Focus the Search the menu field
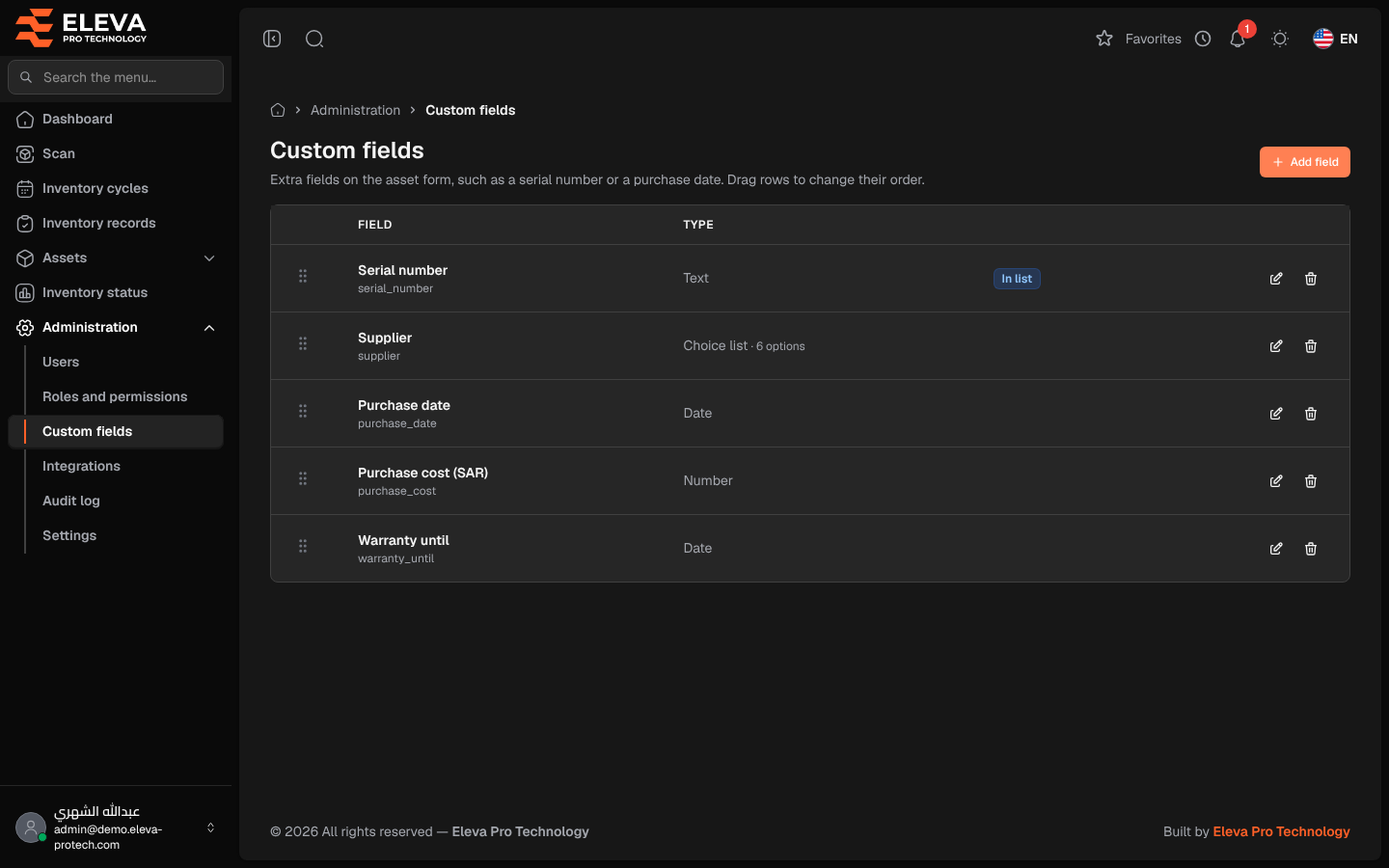Viewport: 1389px width, 868px height. tap(116, 77)
